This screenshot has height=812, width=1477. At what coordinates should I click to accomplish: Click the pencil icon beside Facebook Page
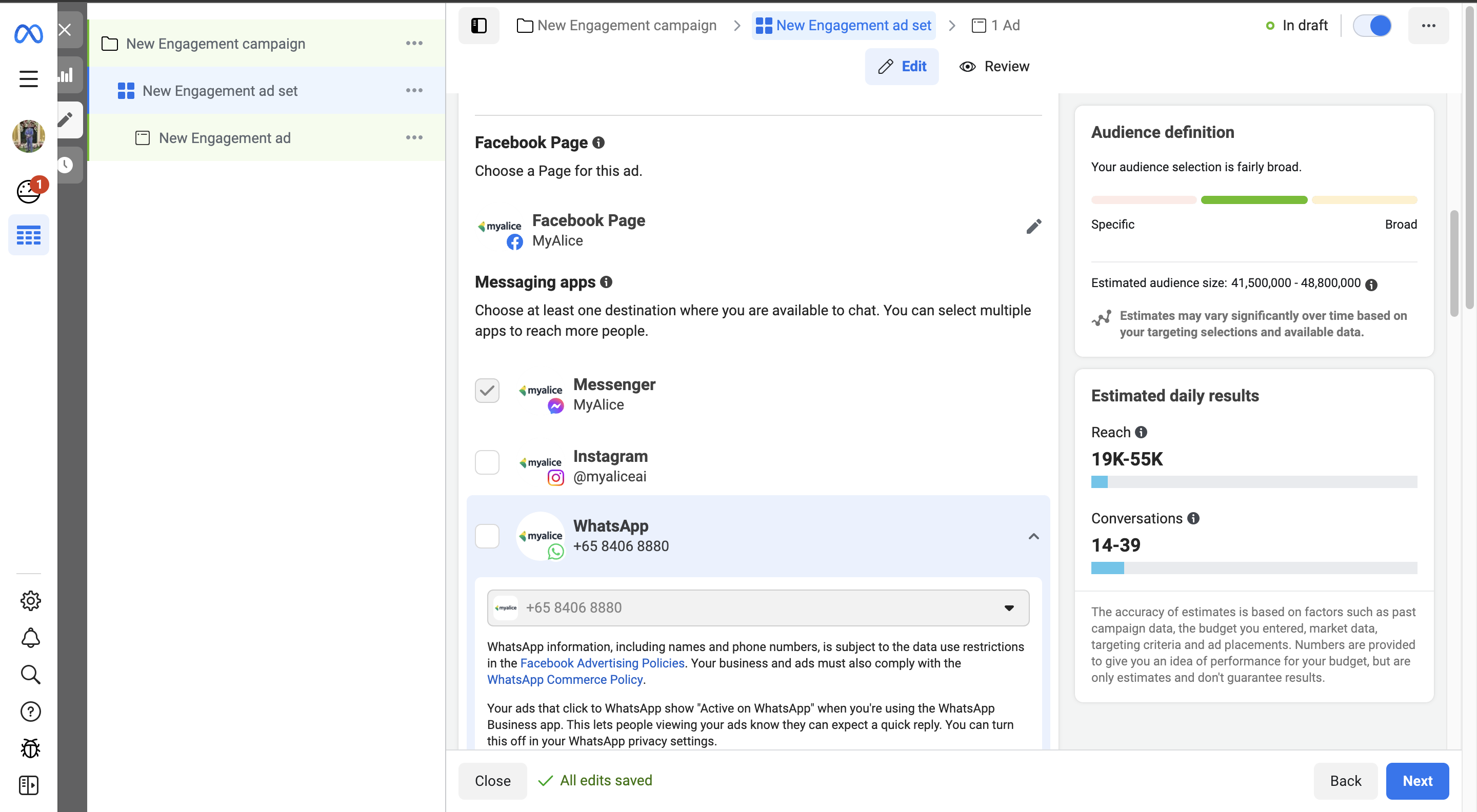point(1033,227)
